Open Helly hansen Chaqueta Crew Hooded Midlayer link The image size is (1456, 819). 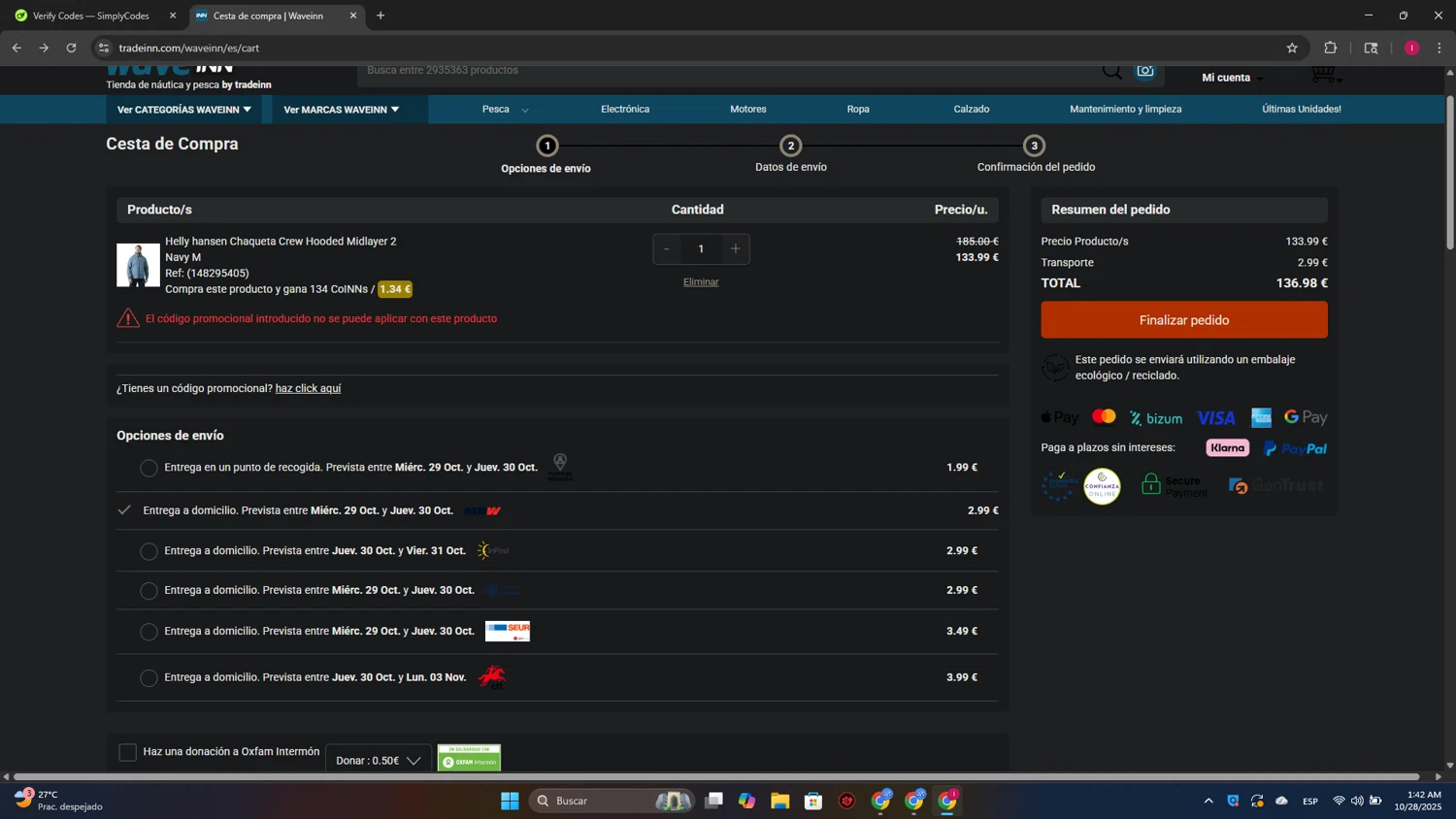point(281,241)
